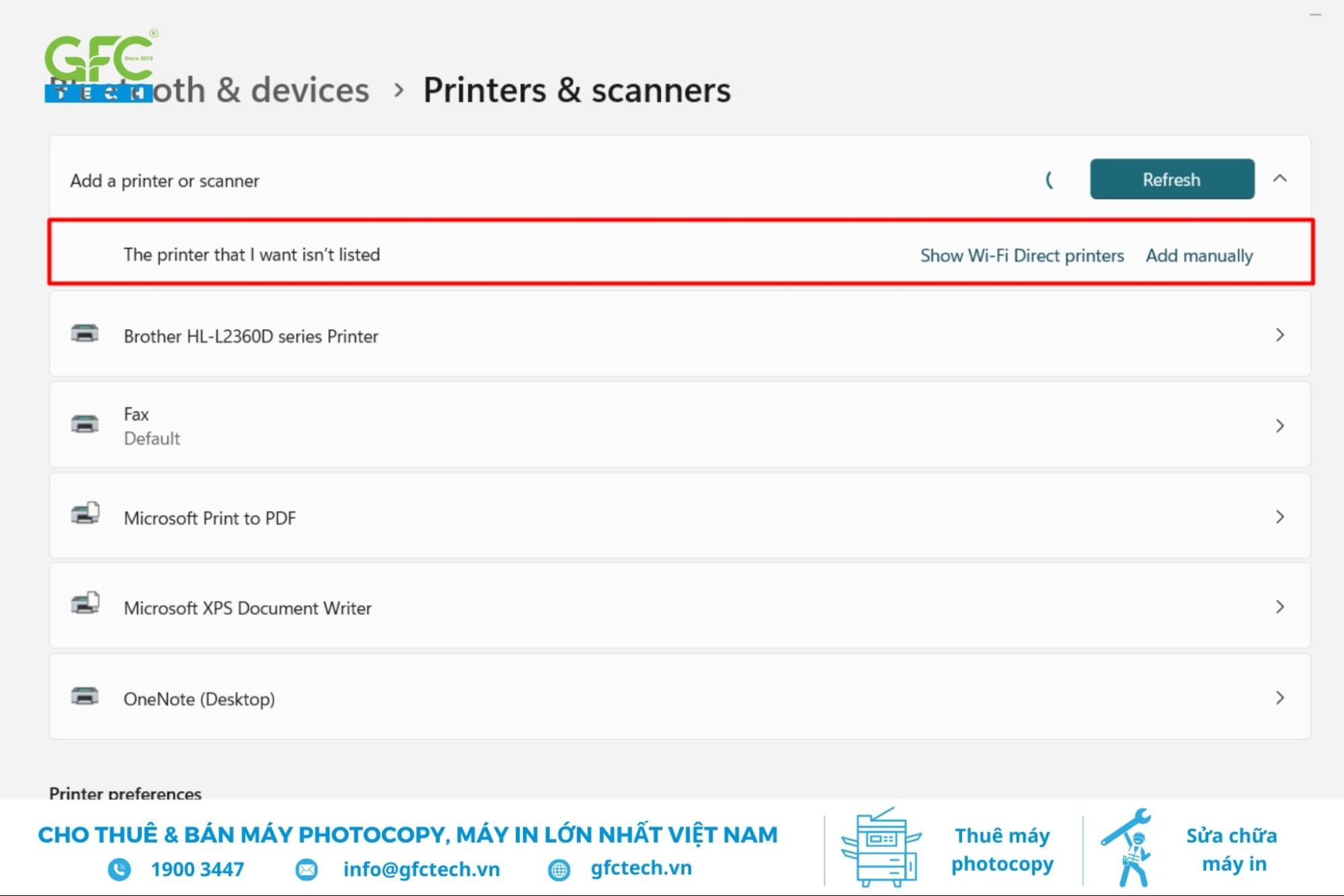Click Refresh to scan for printers
Image resolution: width=1344 pixels, height=896 pixels.
[1172, 179]
